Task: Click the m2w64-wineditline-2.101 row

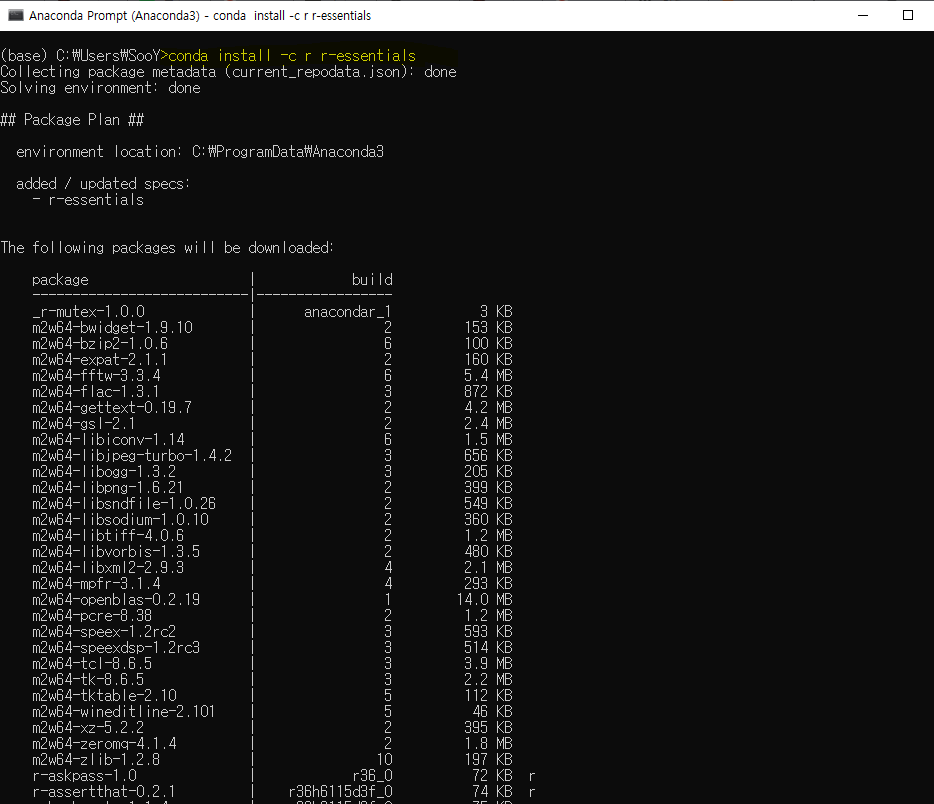Action: (272, 712)
